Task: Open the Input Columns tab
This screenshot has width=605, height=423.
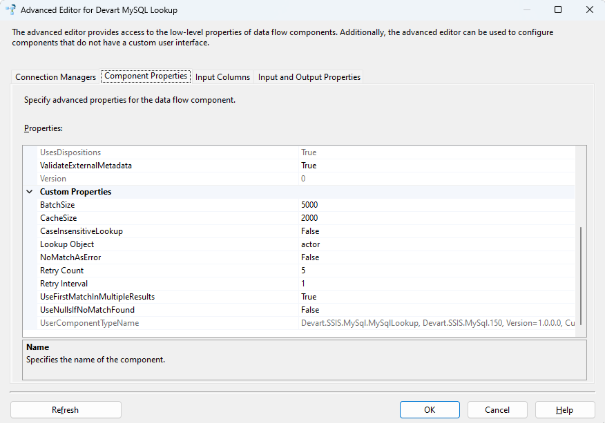Action: tap(223, 77)
